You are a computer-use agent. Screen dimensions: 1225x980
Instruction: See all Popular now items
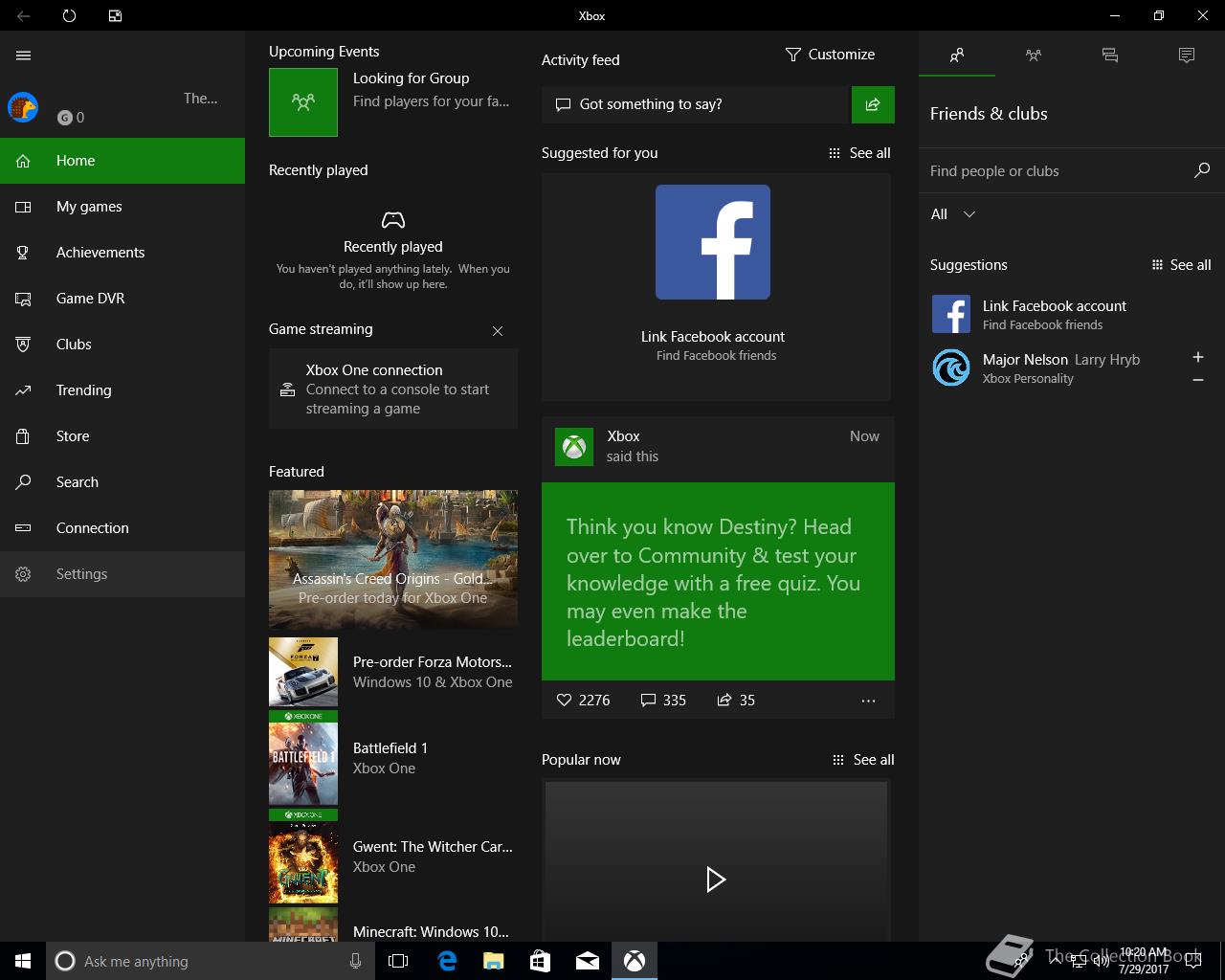tap(863, 760)
